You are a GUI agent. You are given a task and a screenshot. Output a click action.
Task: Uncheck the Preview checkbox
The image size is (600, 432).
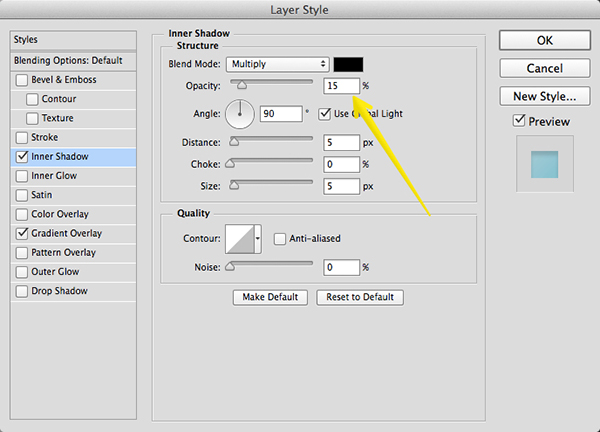(x=517, y=122)
